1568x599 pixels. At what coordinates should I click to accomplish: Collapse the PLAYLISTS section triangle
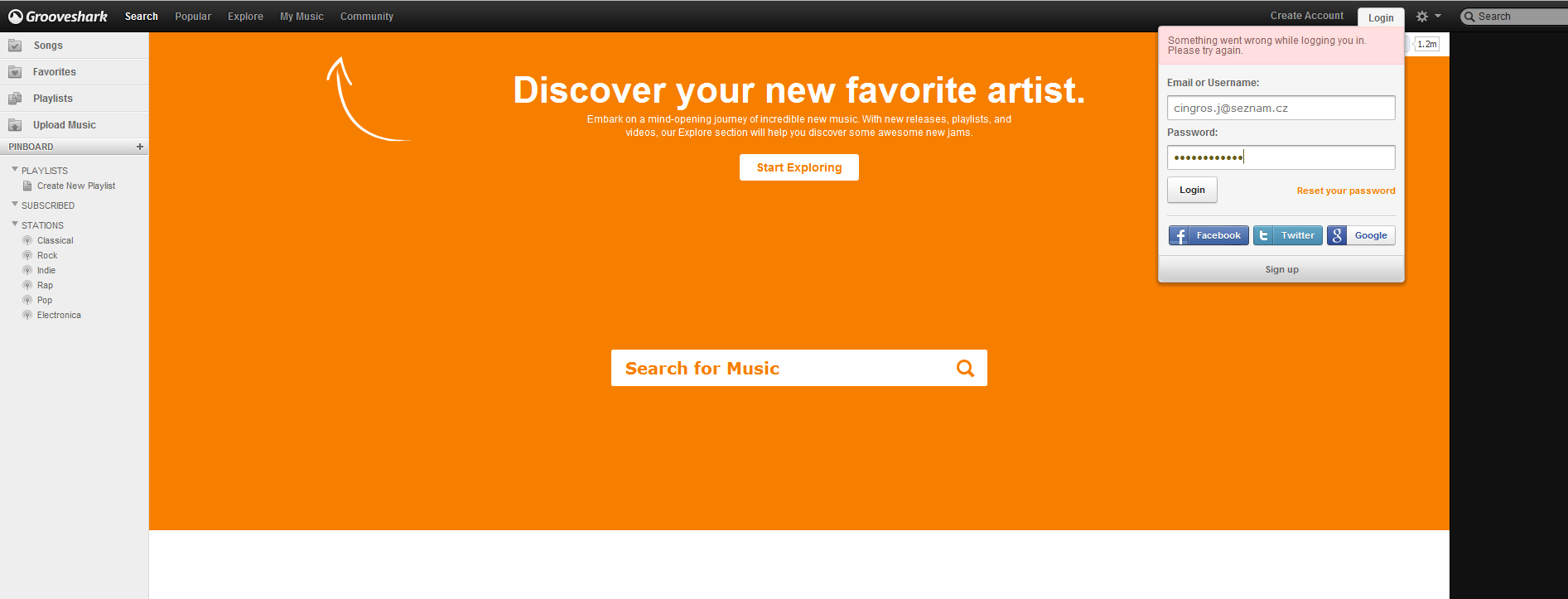(x=15, y=169)
